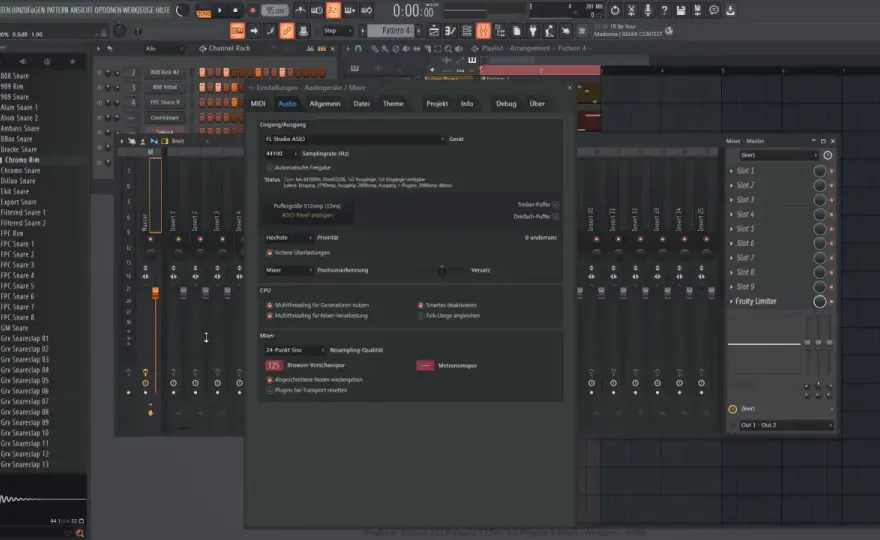Open the Mixer Positionserkennung dropdown

[x=288, y=270]
